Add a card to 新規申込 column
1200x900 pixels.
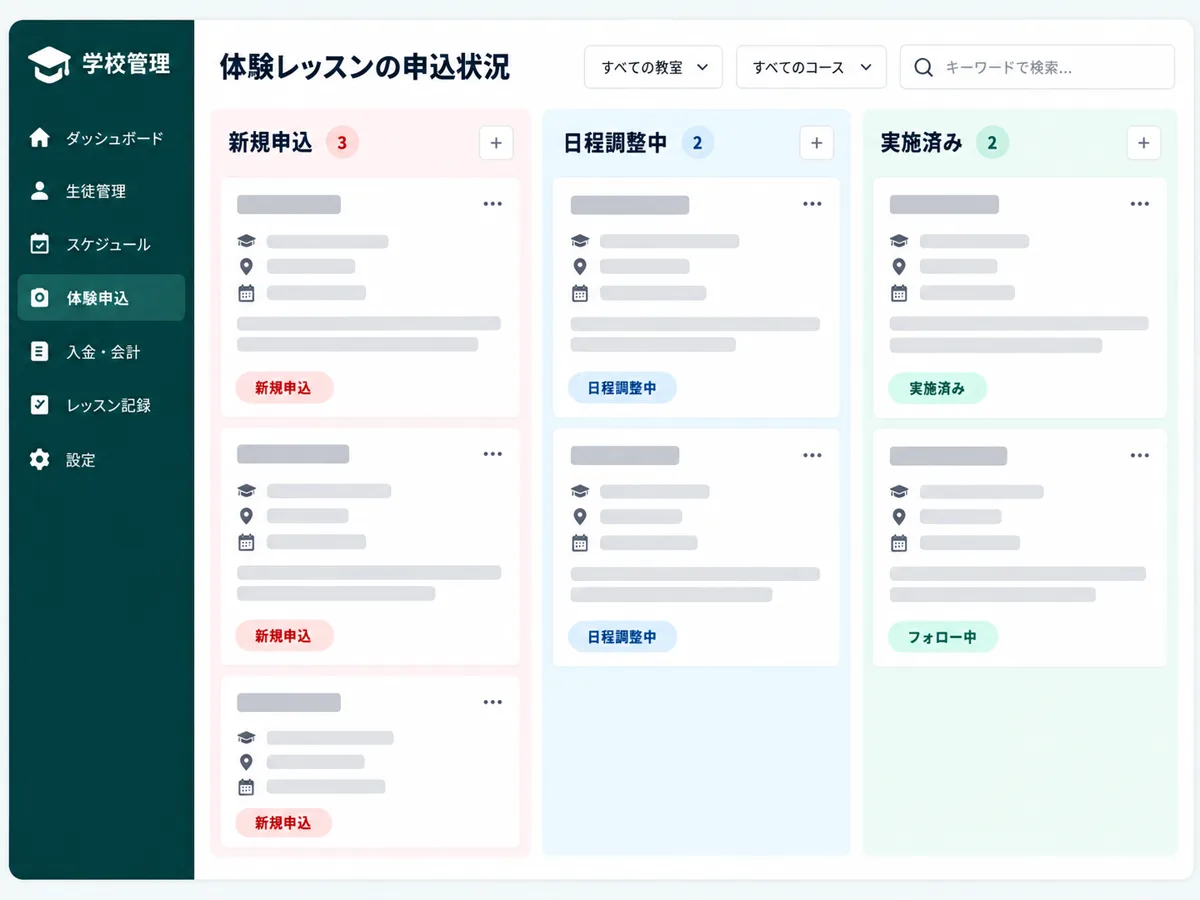point(496,143)
